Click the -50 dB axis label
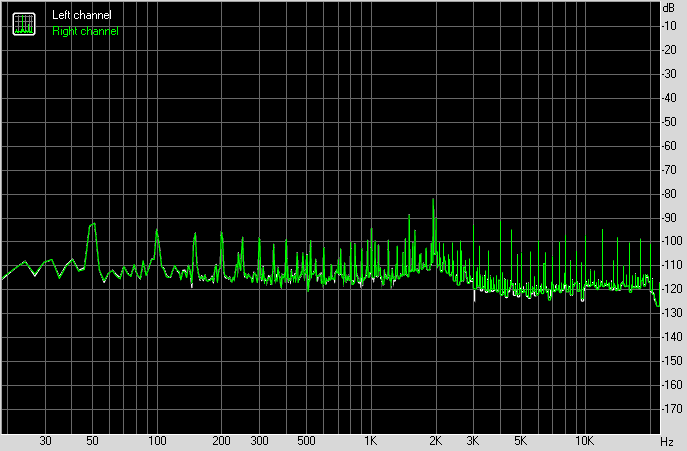 [669, 121]
